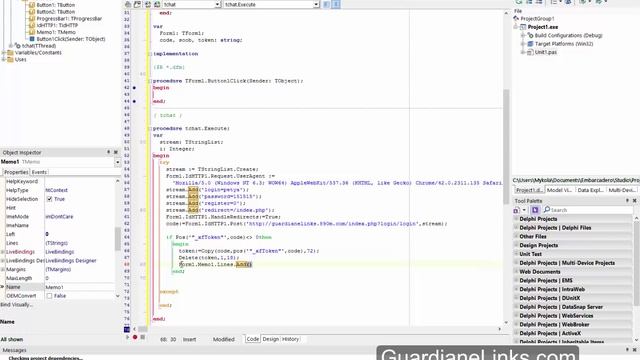Toggle the HideSelection True checkbox

pos(49,199)
